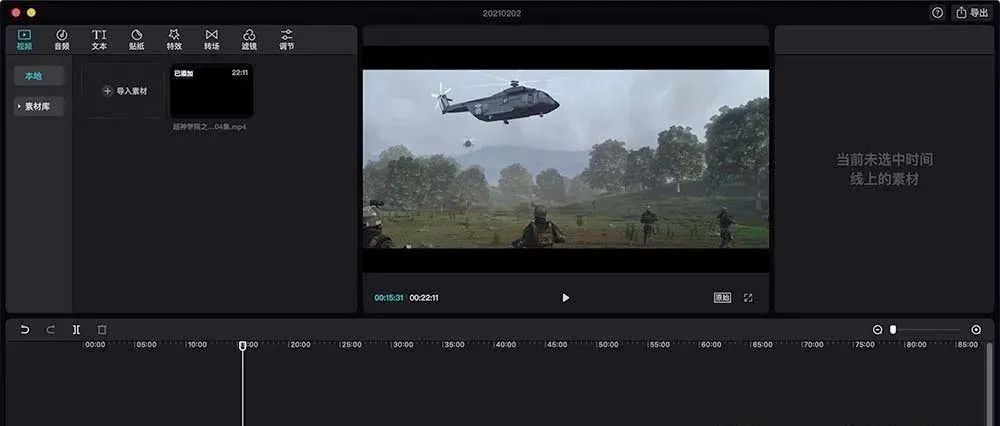Click the 导出 (Export) button

tap(972, 13)
